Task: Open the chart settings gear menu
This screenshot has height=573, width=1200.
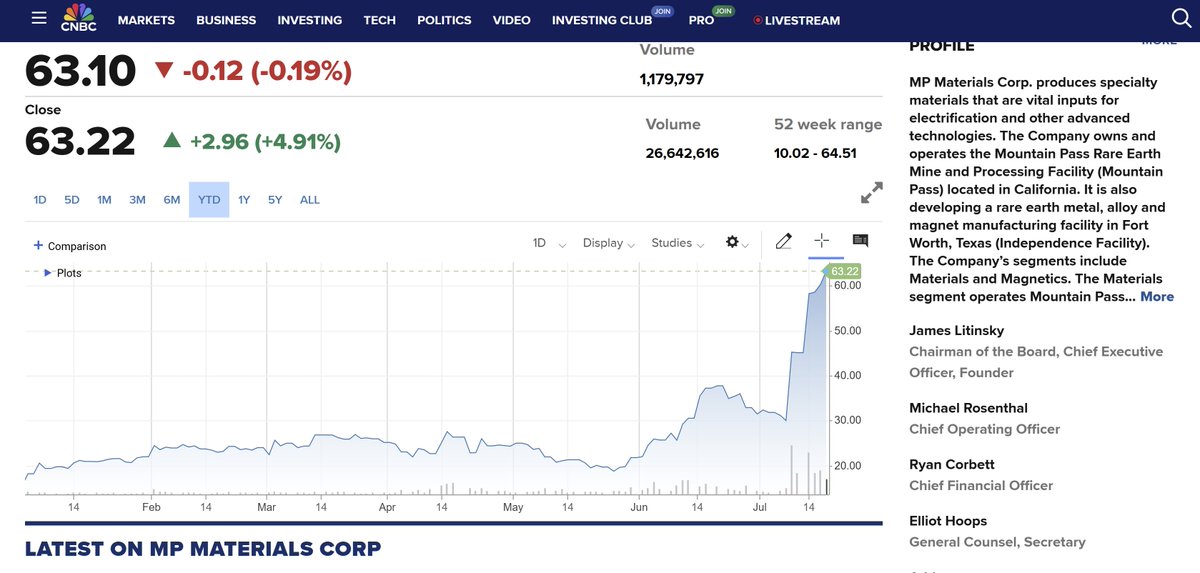Action: click(x=737, y=243)
